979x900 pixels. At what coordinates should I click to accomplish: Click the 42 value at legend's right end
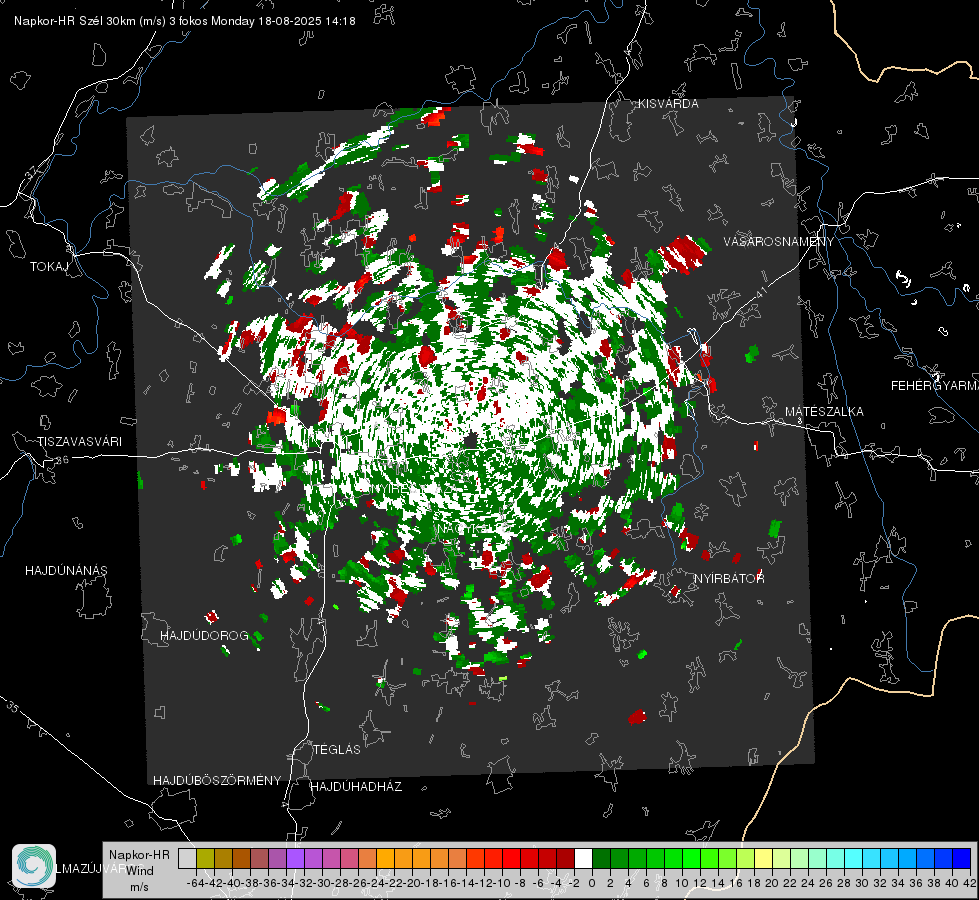970,883
